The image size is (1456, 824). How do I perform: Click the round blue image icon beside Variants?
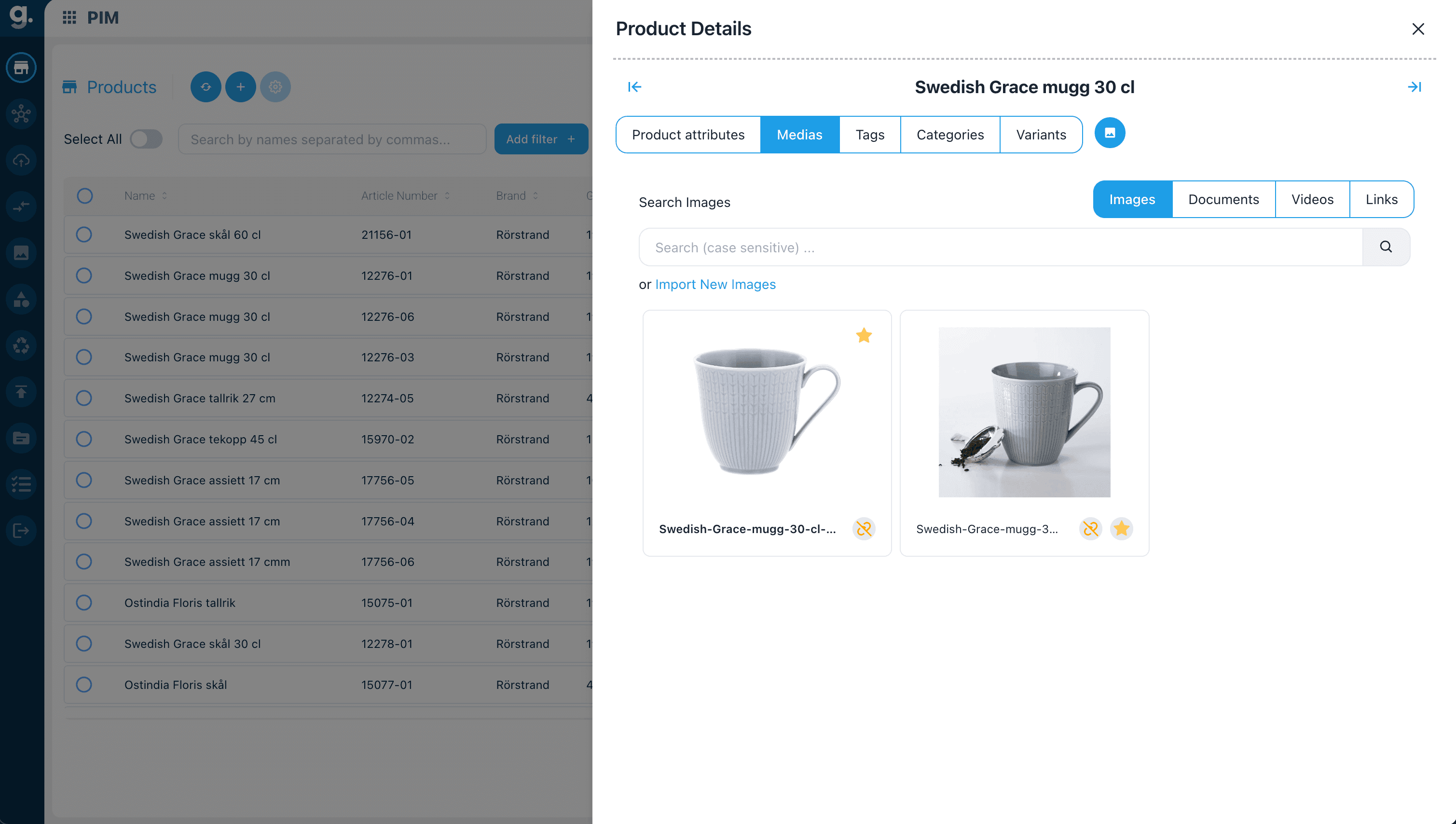[1109, 133]
